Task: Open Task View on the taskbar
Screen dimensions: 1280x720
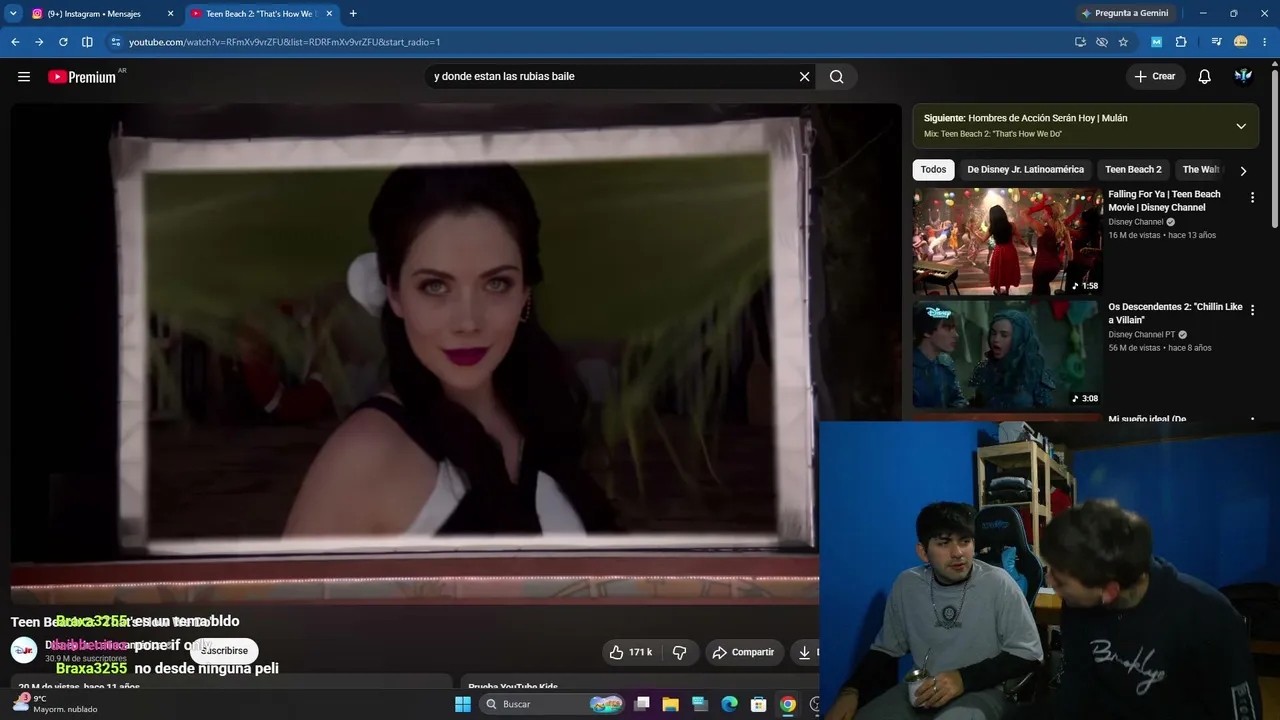Action: [642, 704]
